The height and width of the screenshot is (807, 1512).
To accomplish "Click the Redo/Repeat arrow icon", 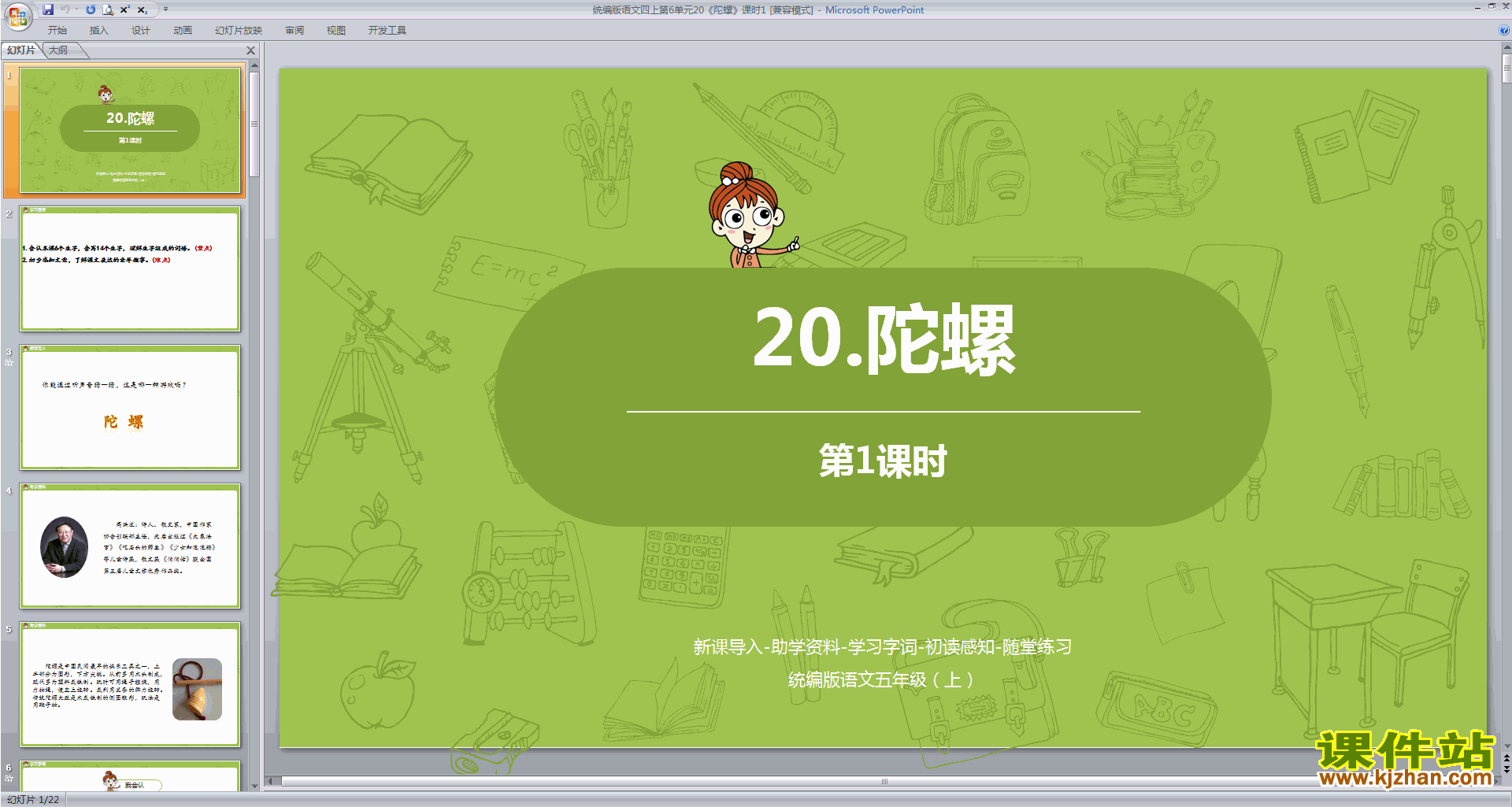I will pos(91,9).
